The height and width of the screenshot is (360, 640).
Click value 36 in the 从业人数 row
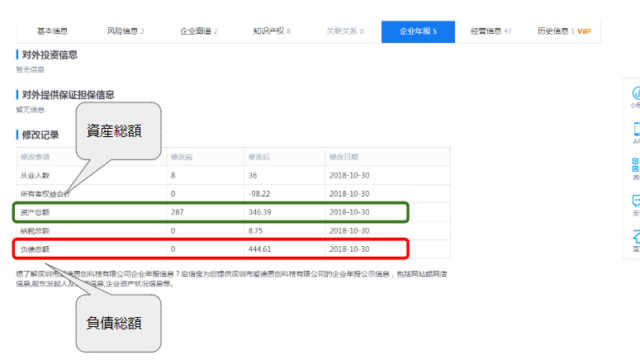point(253,176)
